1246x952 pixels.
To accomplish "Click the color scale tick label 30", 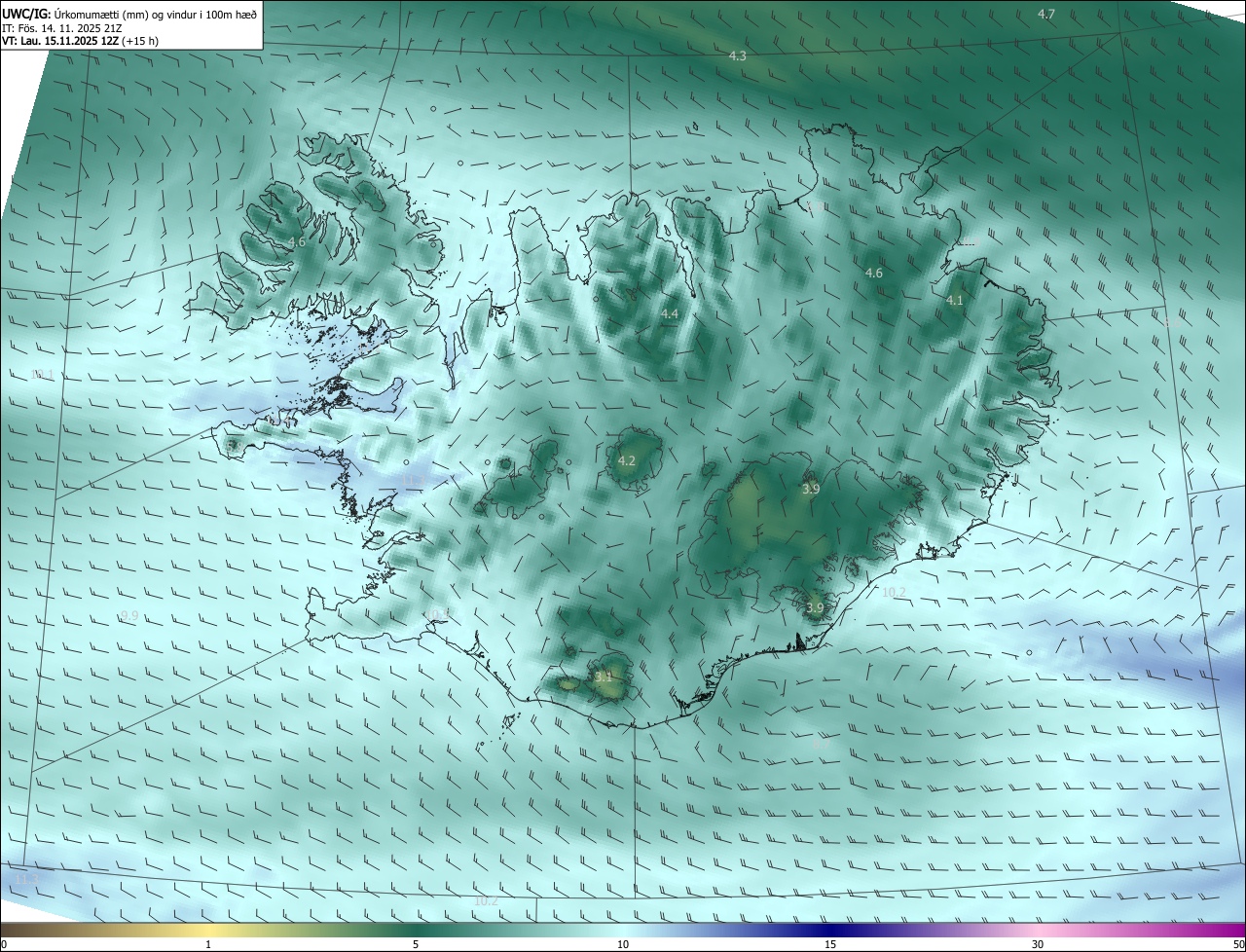I will pyautogui.click(x=1038, y=944).
